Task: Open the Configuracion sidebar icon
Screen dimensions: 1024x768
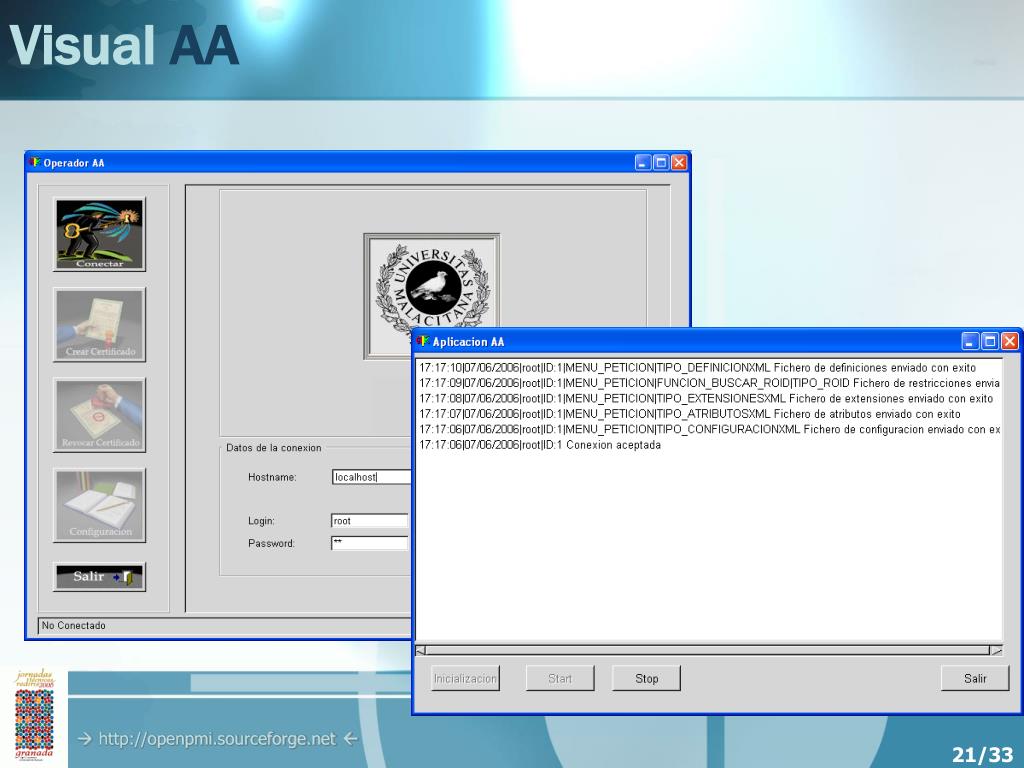Action: 99,505
